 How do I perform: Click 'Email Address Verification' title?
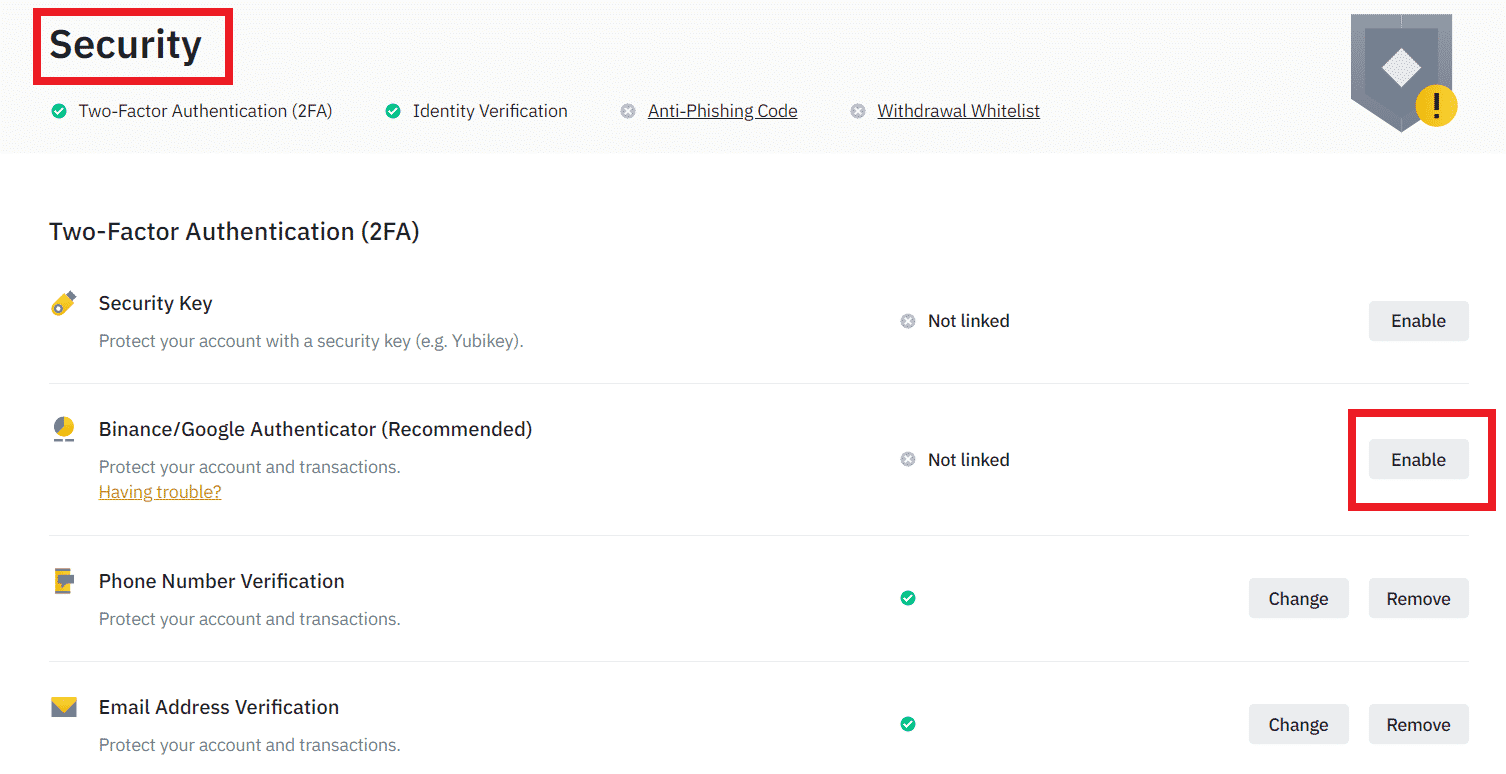click(x=219, y=707)
